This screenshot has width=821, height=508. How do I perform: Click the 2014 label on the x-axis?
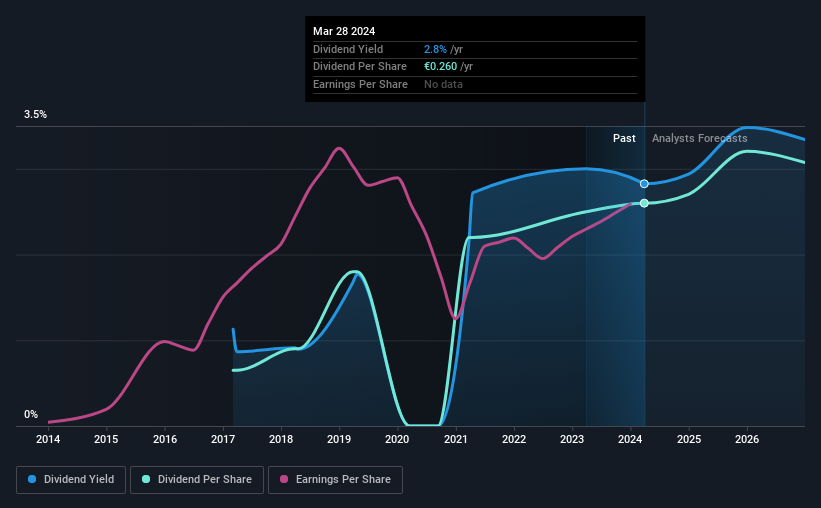point(48,439)
